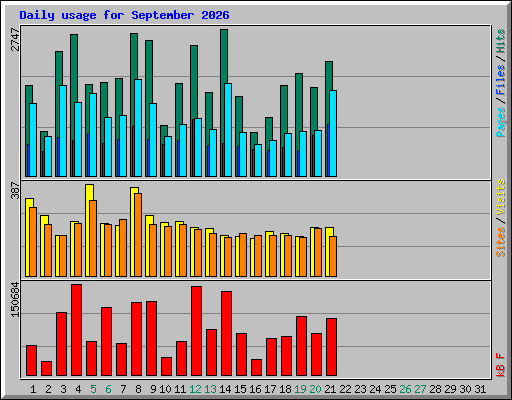
Task: Select the red KB bar for day 19
Action: click(301, 346)
